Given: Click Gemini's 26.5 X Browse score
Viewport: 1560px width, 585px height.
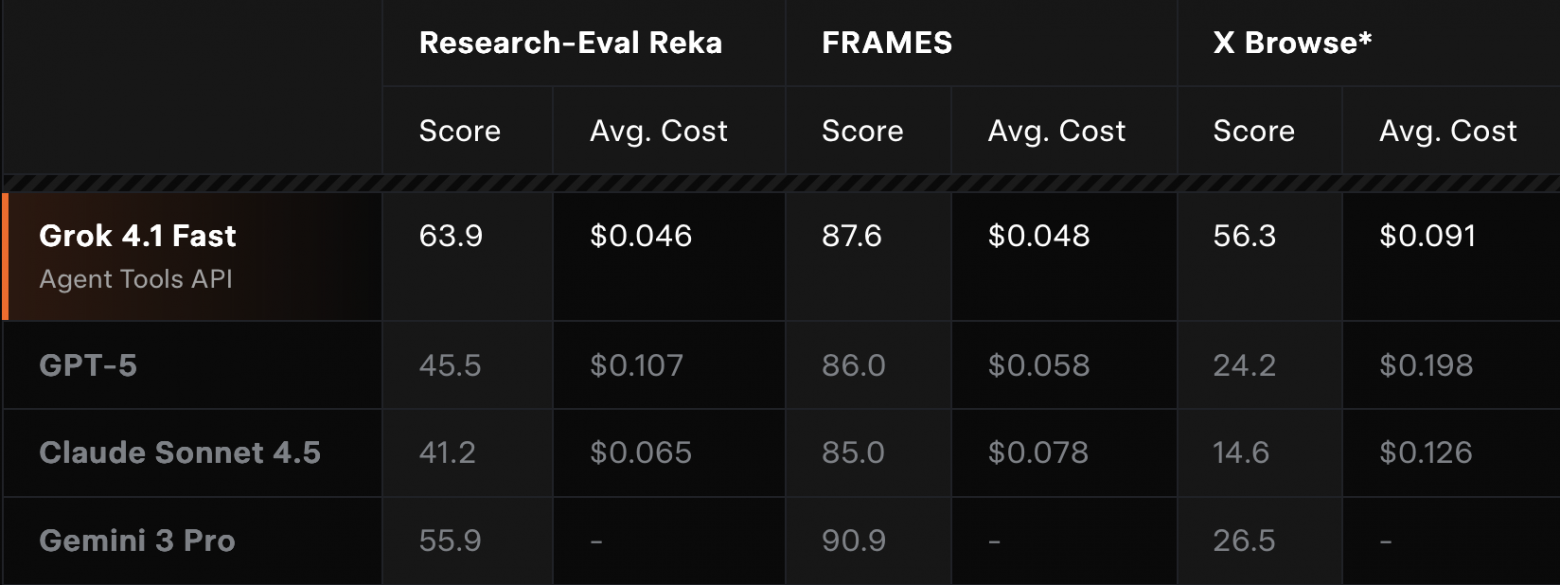Looking at the screenshot, I should 1244,541.
